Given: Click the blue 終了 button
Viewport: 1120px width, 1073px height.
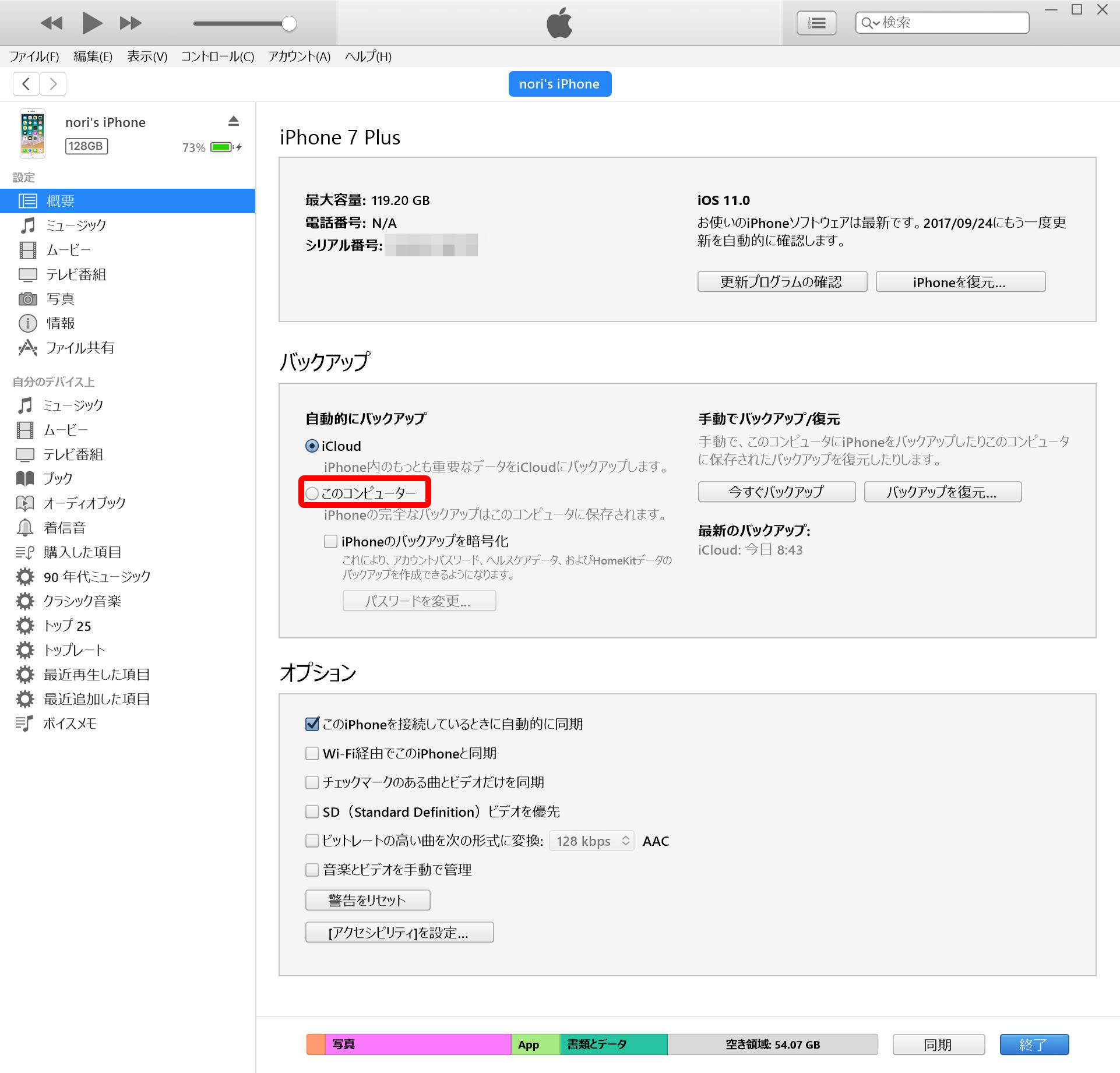Looking at the screenshot, I should 1034,1045.
